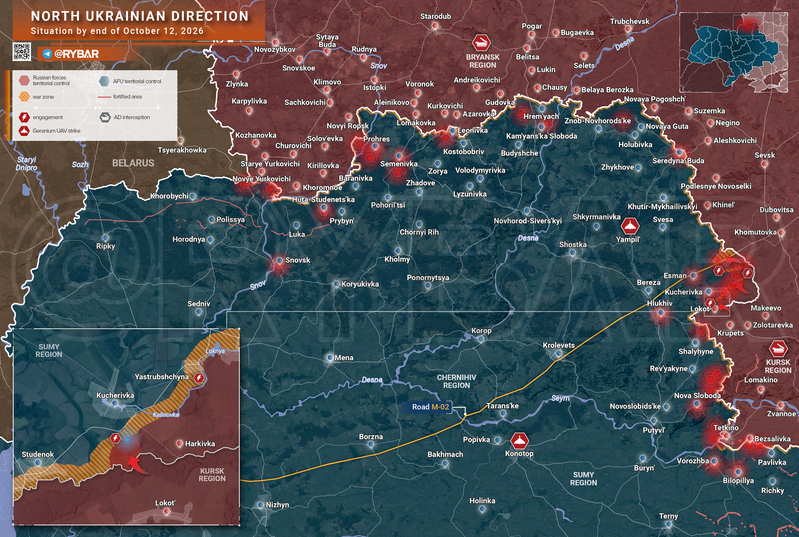Screen dimensions: 799x537
Task: Click the 'KURSK REGION' label inside the inset
Action: click(x=212, y=475)
